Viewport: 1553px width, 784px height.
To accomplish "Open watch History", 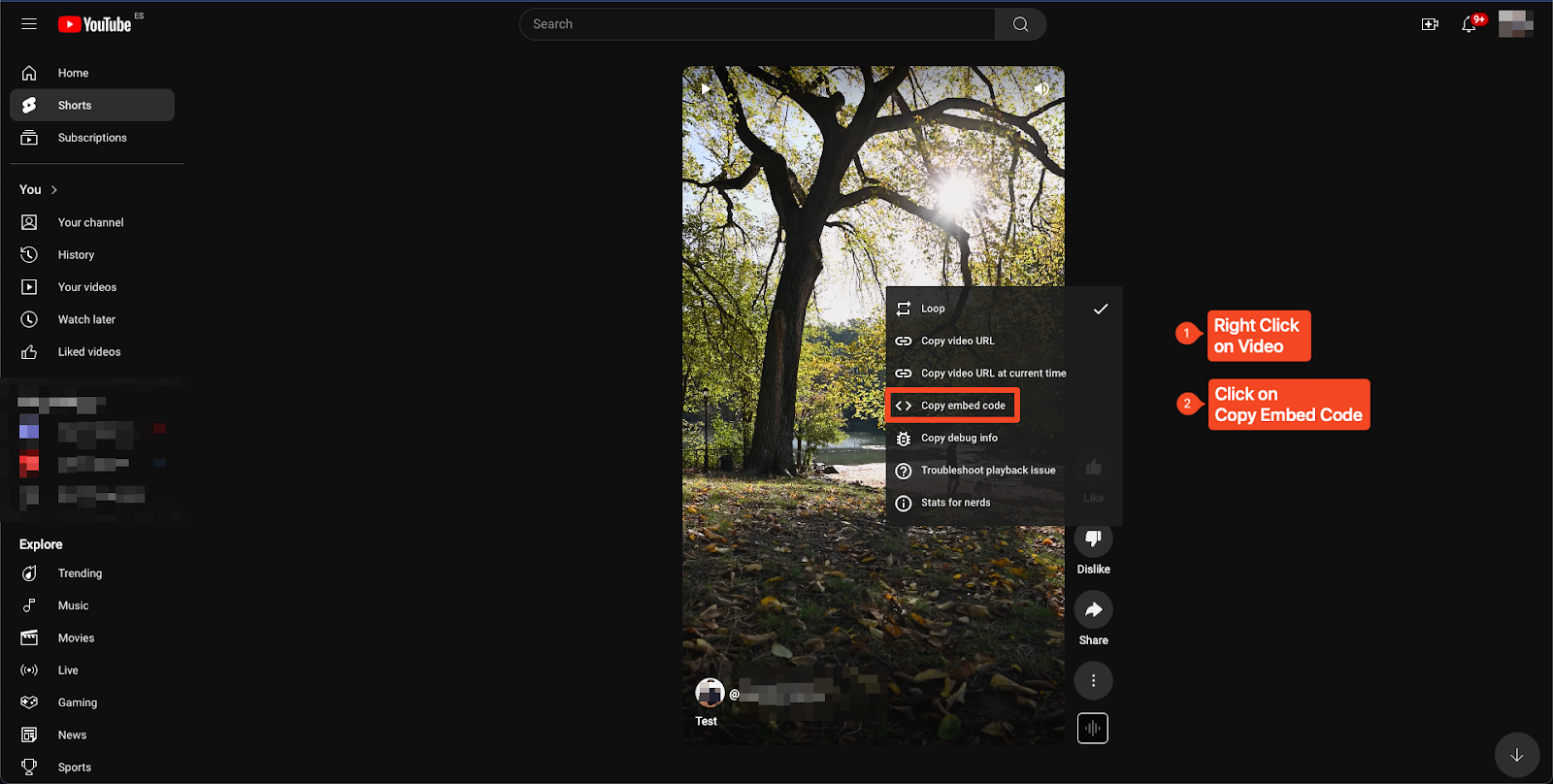I will click(x=92, y=254).
